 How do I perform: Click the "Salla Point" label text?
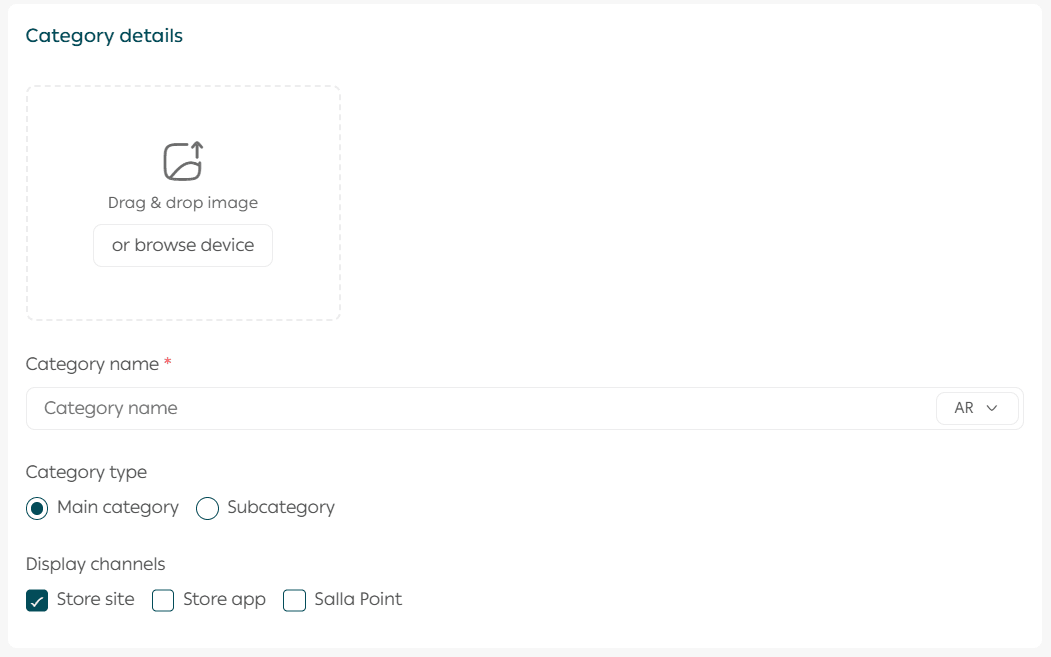click(x=358, y=599)
